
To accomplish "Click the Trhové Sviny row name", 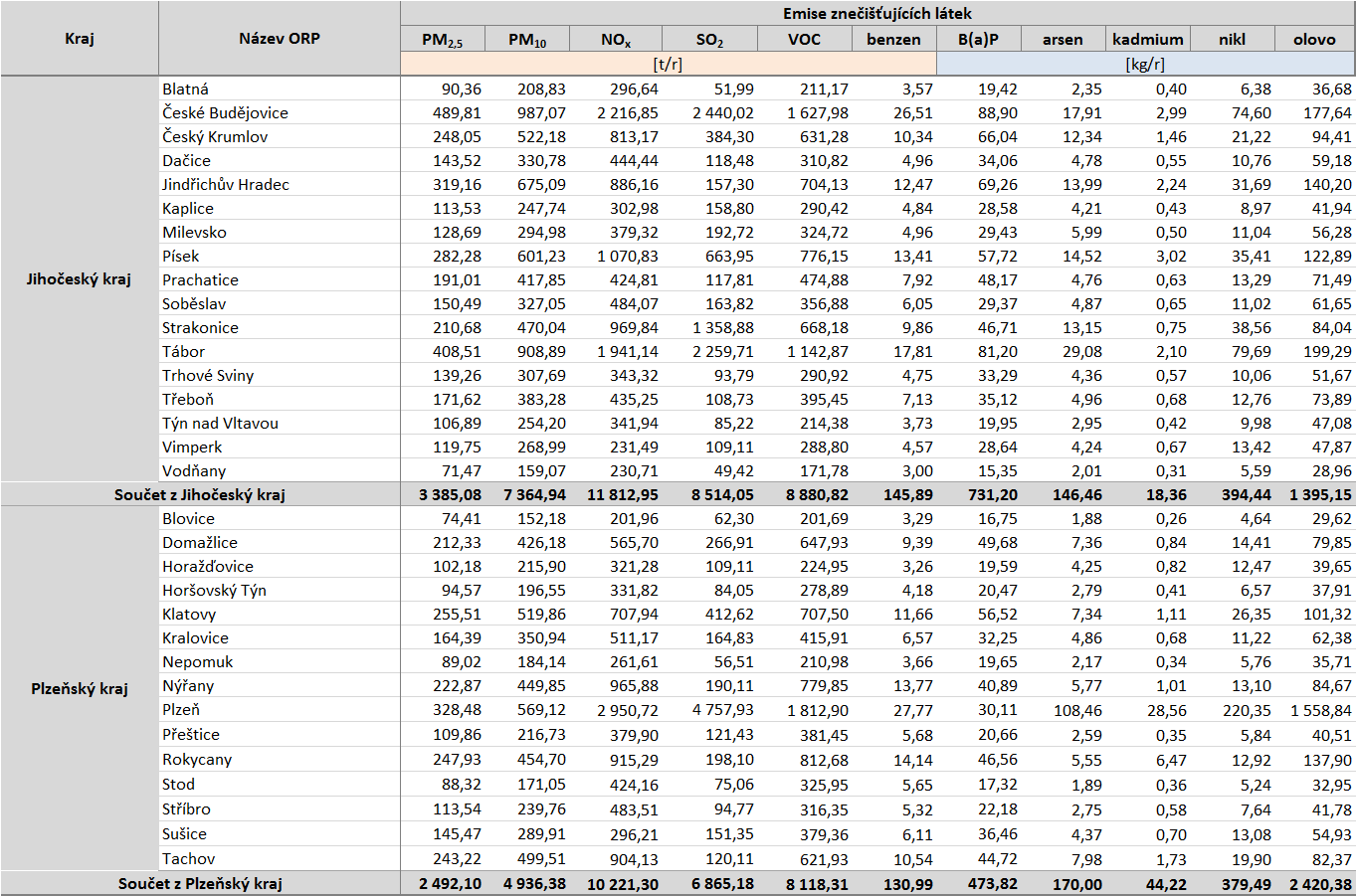I will pos(209,376).
